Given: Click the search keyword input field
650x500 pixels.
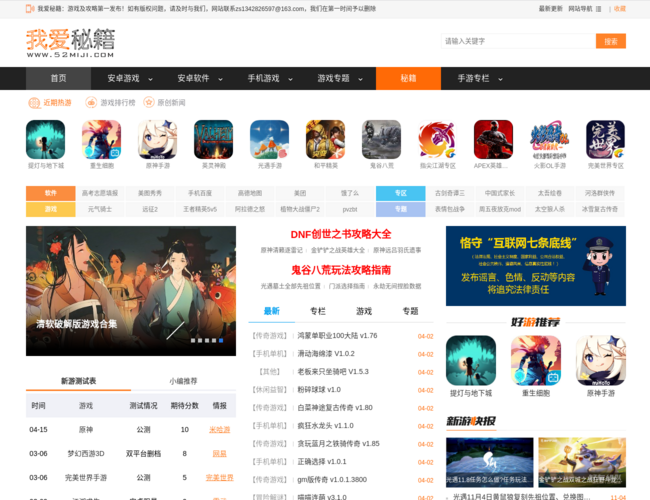Looking at the screenshot, I should 515,41.
